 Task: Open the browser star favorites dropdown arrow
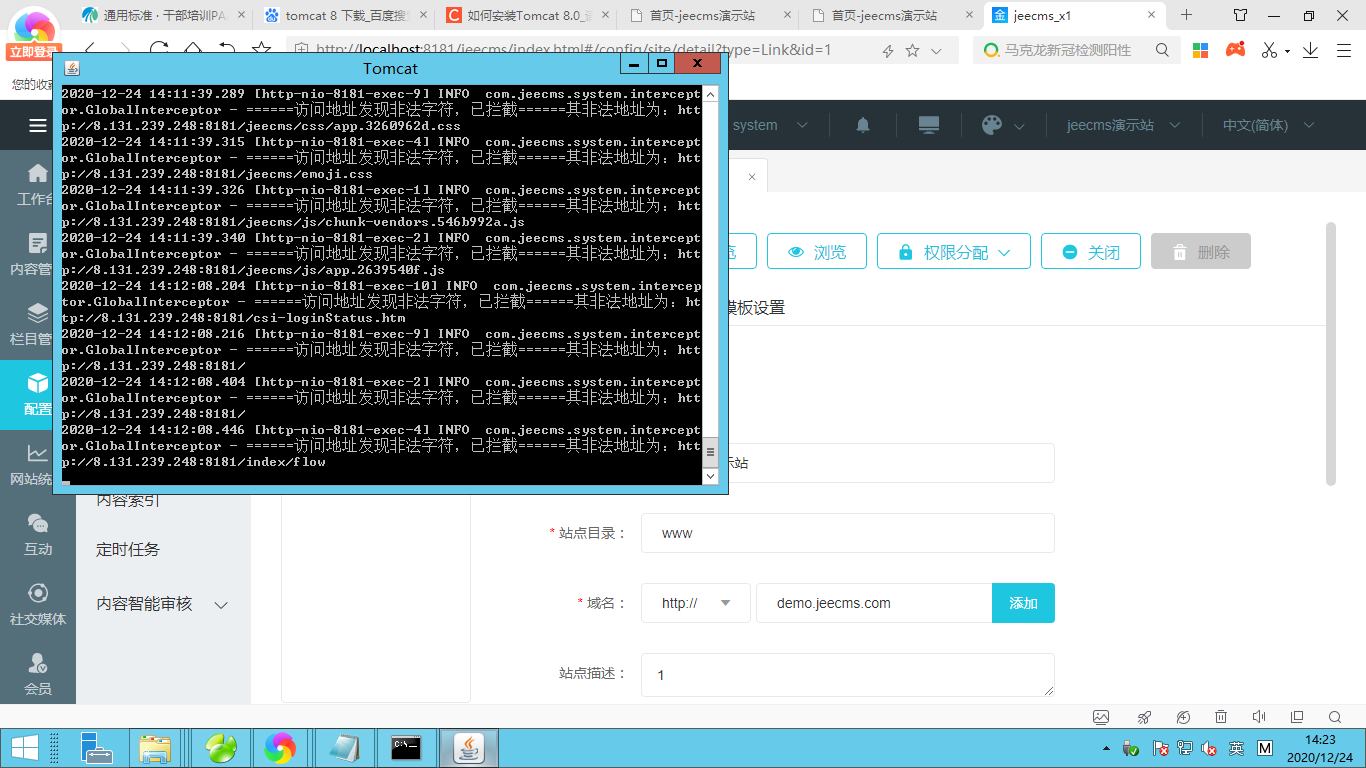(936, 50)
